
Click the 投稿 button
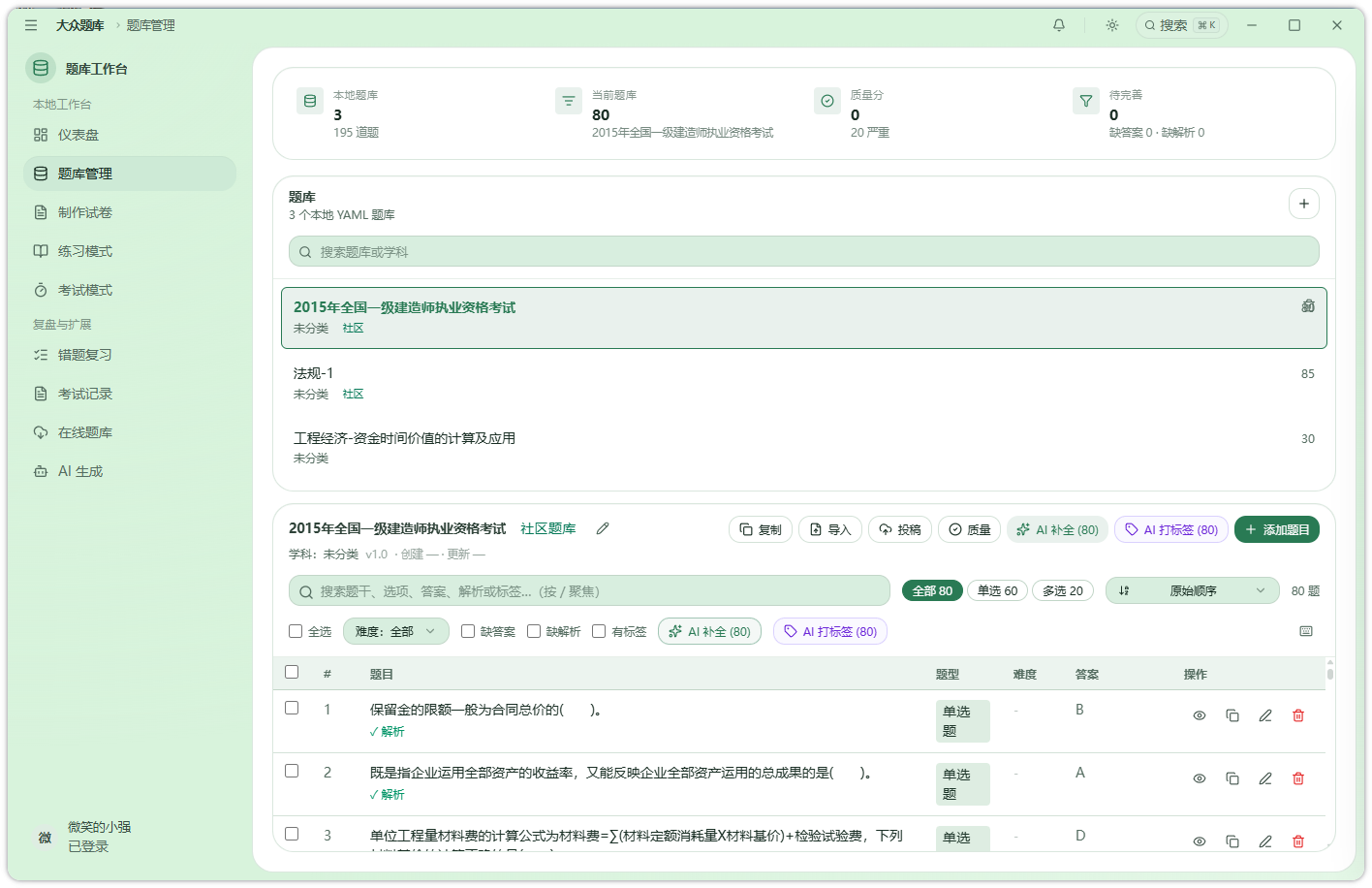[x=900, y=529]
